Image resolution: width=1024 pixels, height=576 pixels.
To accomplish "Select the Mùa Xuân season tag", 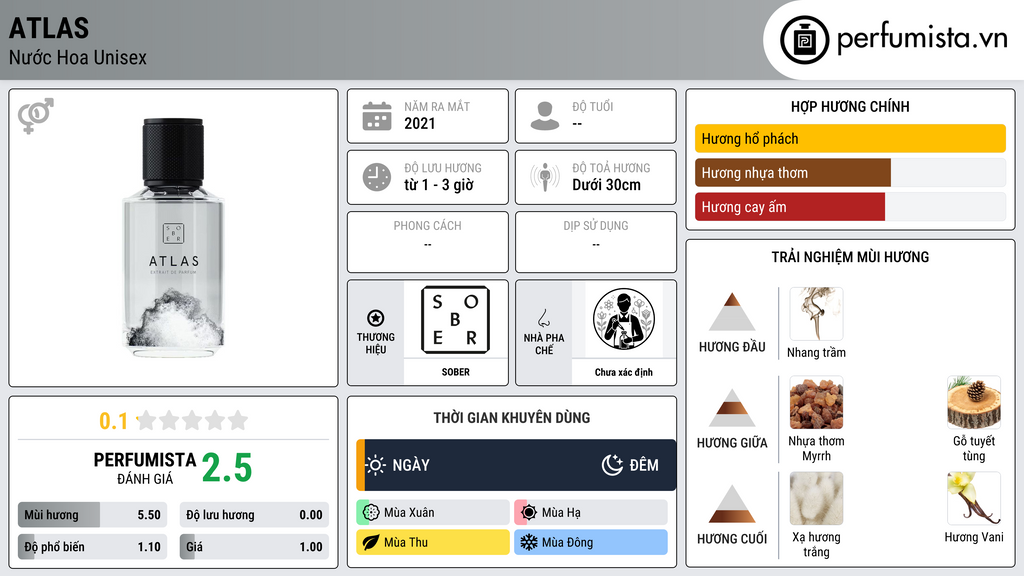I will pyautogui.click(x=433, y=513).
